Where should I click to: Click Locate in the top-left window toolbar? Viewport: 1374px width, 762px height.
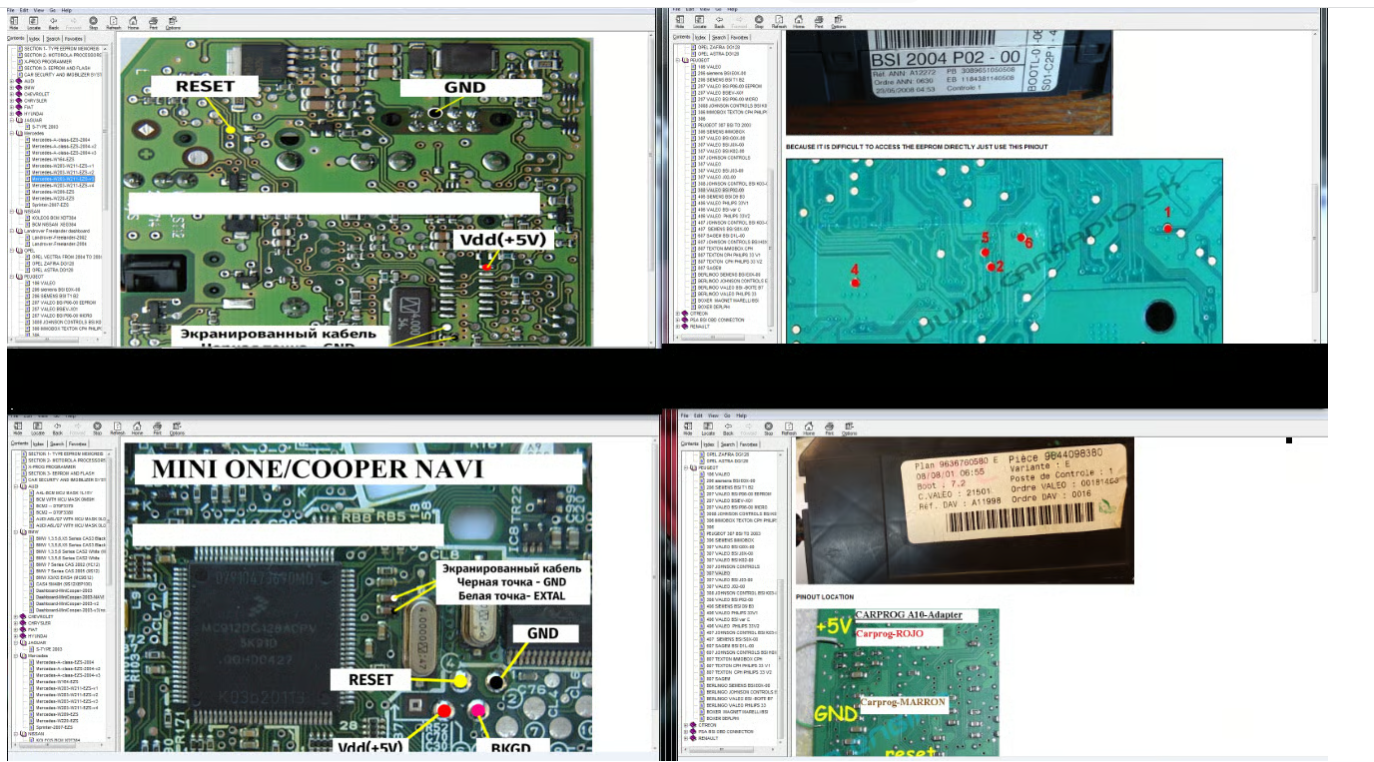(34, 22)
